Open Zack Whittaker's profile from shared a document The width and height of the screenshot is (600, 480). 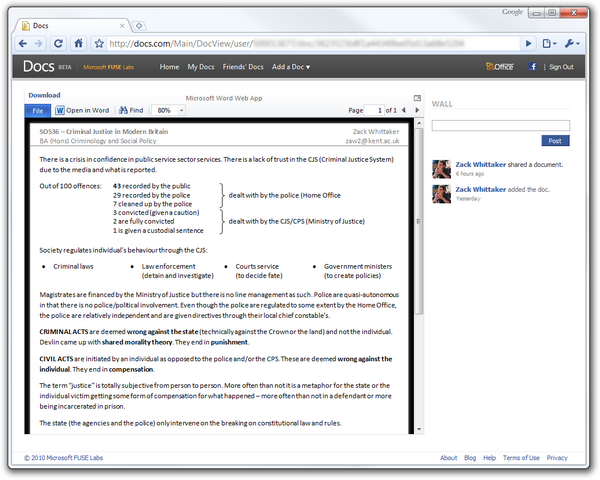481,164
